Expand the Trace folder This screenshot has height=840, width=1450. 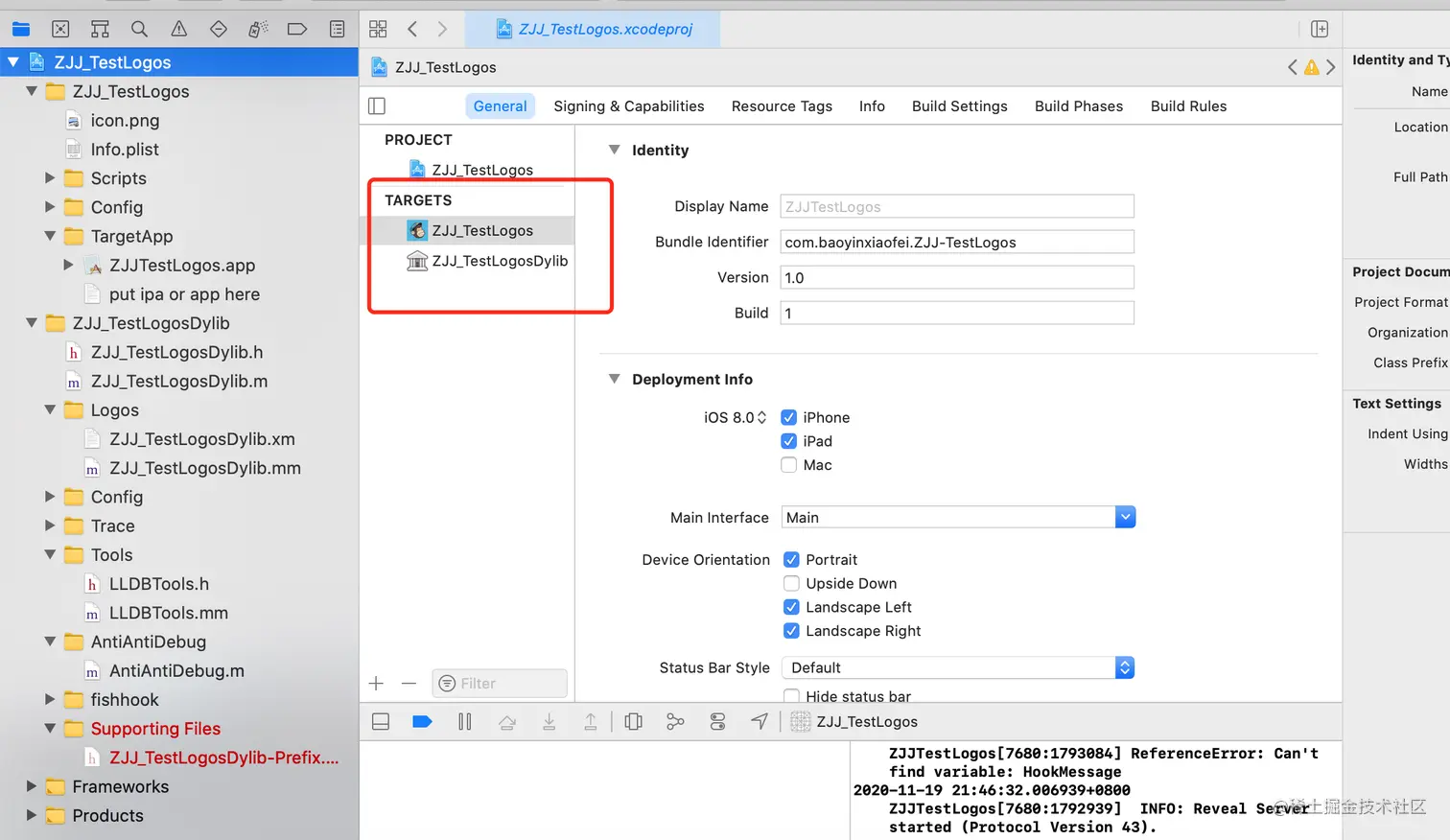pos(50,525)
